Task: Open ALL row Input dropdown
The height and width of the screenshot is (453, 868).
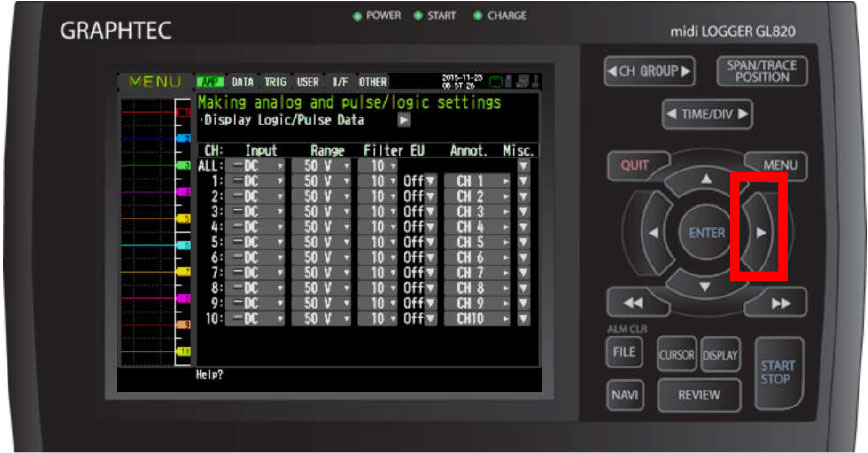Action: [x=257, y=166]
